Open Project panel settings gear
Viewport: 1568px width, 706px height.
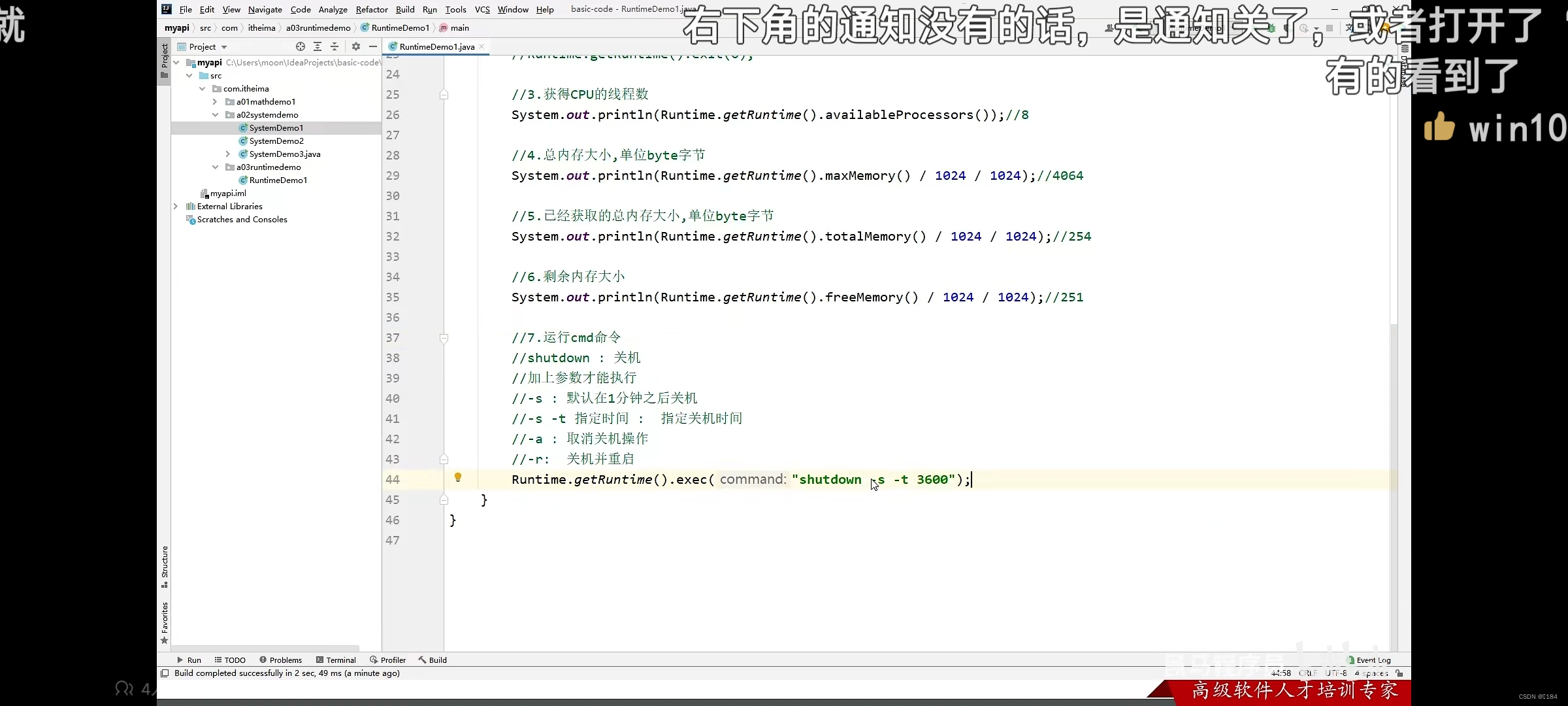(356, 46)
